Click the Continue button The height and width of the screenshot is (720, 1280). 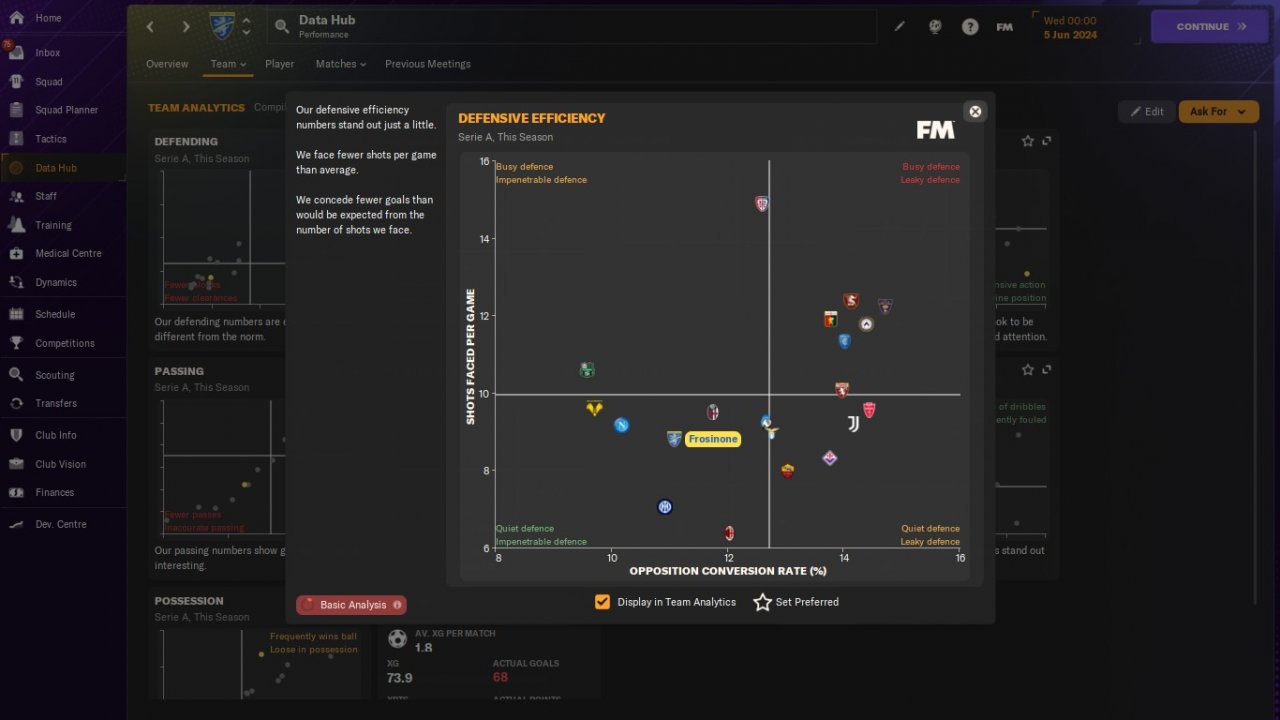(x=1211, y=27)
